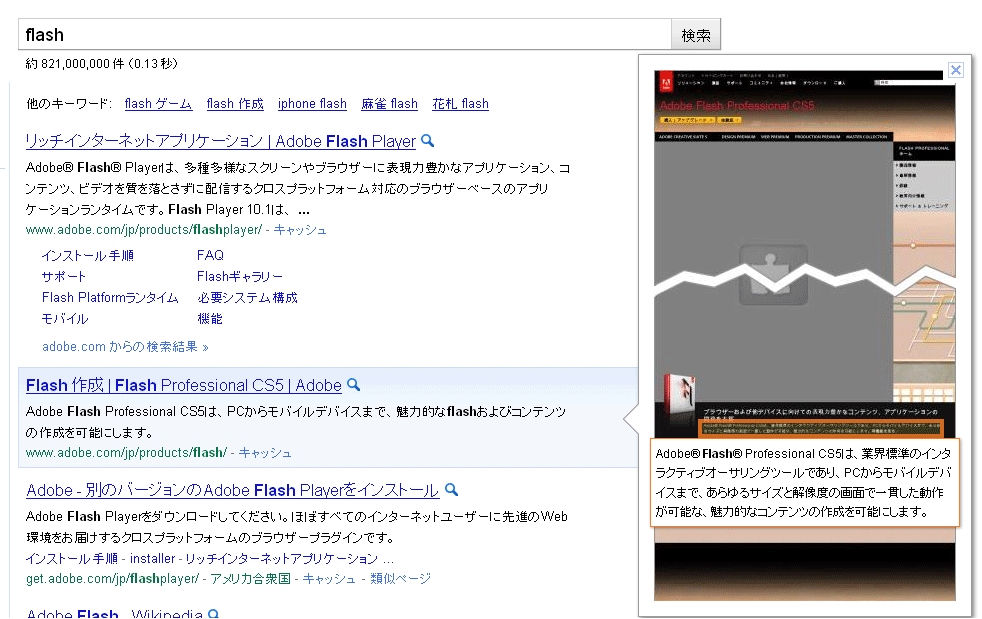Open the インストール手順 link under get.adobe.com result

coord(72,558)
